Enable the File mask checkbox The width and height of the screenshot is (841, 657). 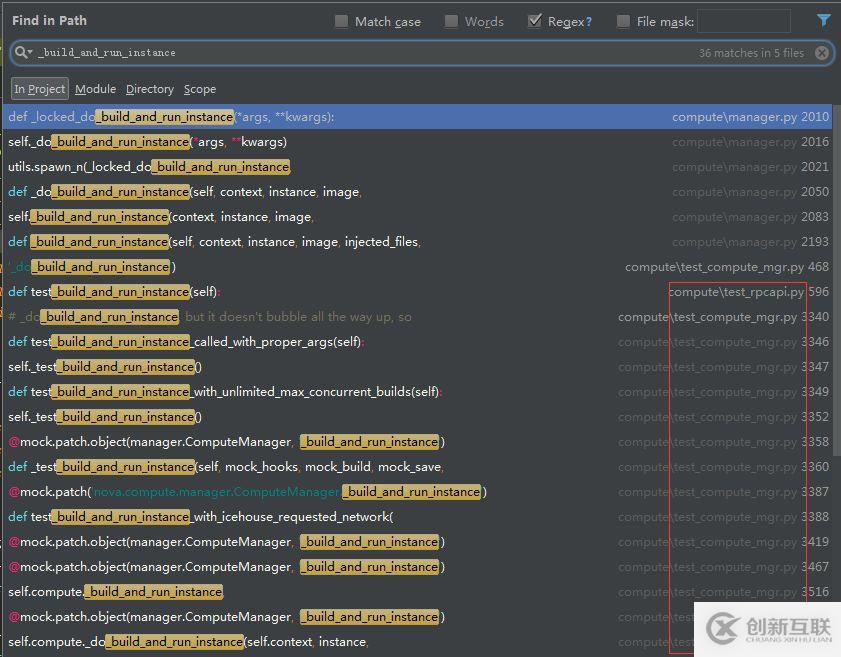coord(624,21)
